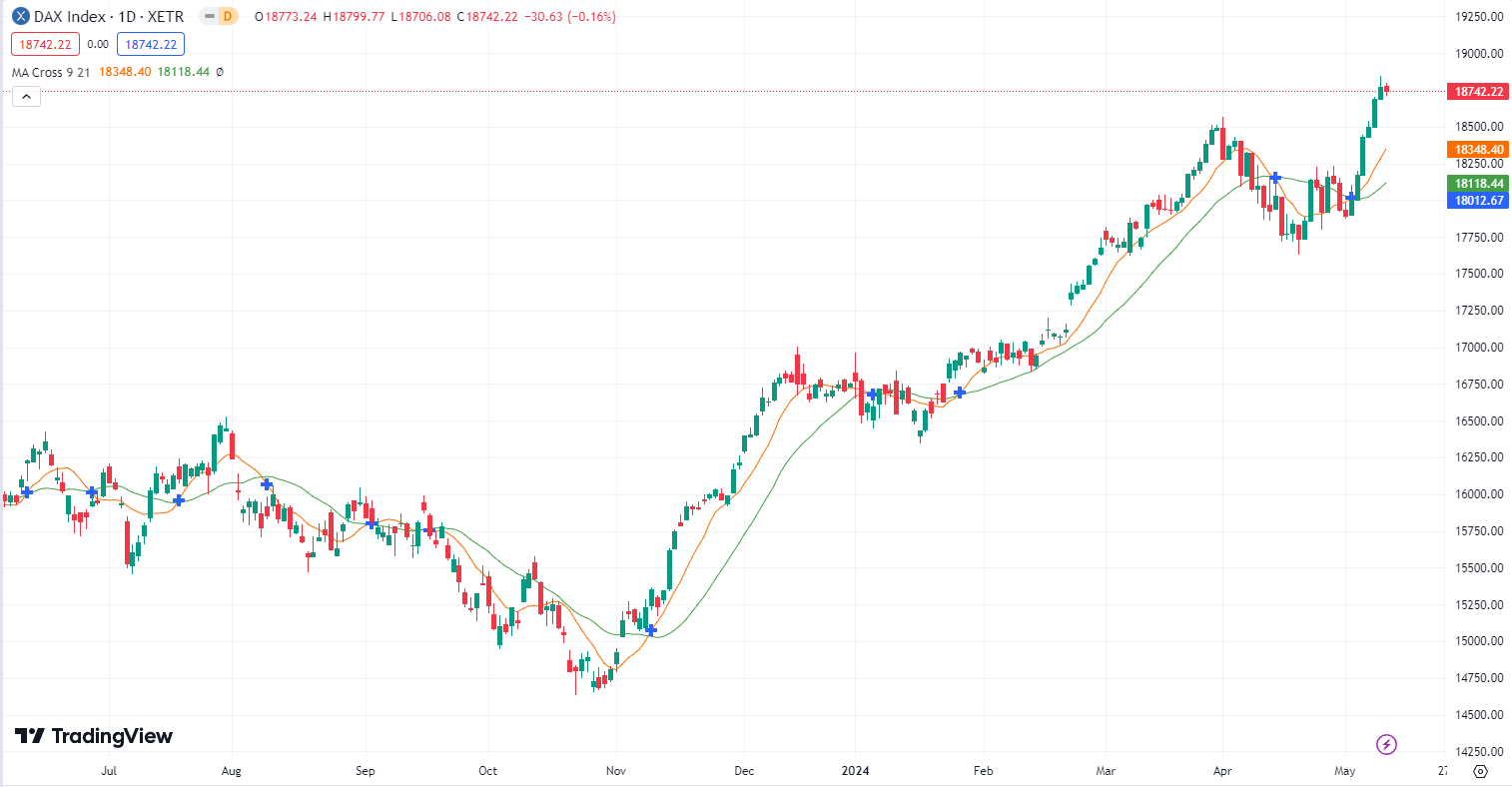Open symbol search via DAX Index · 1D · XETR title
Screen dimensions: 1512x787
tap(109, 17)
